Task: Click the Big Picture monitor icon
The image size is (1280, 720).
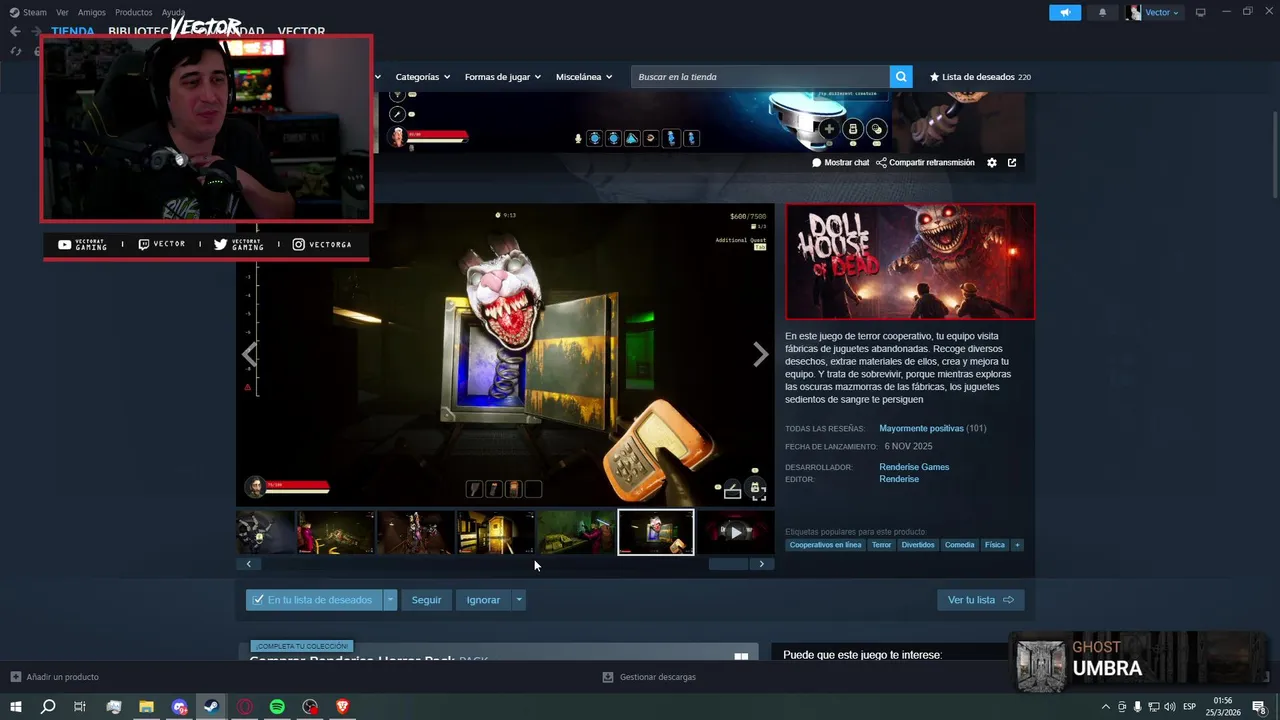Action: [1201, 12]
